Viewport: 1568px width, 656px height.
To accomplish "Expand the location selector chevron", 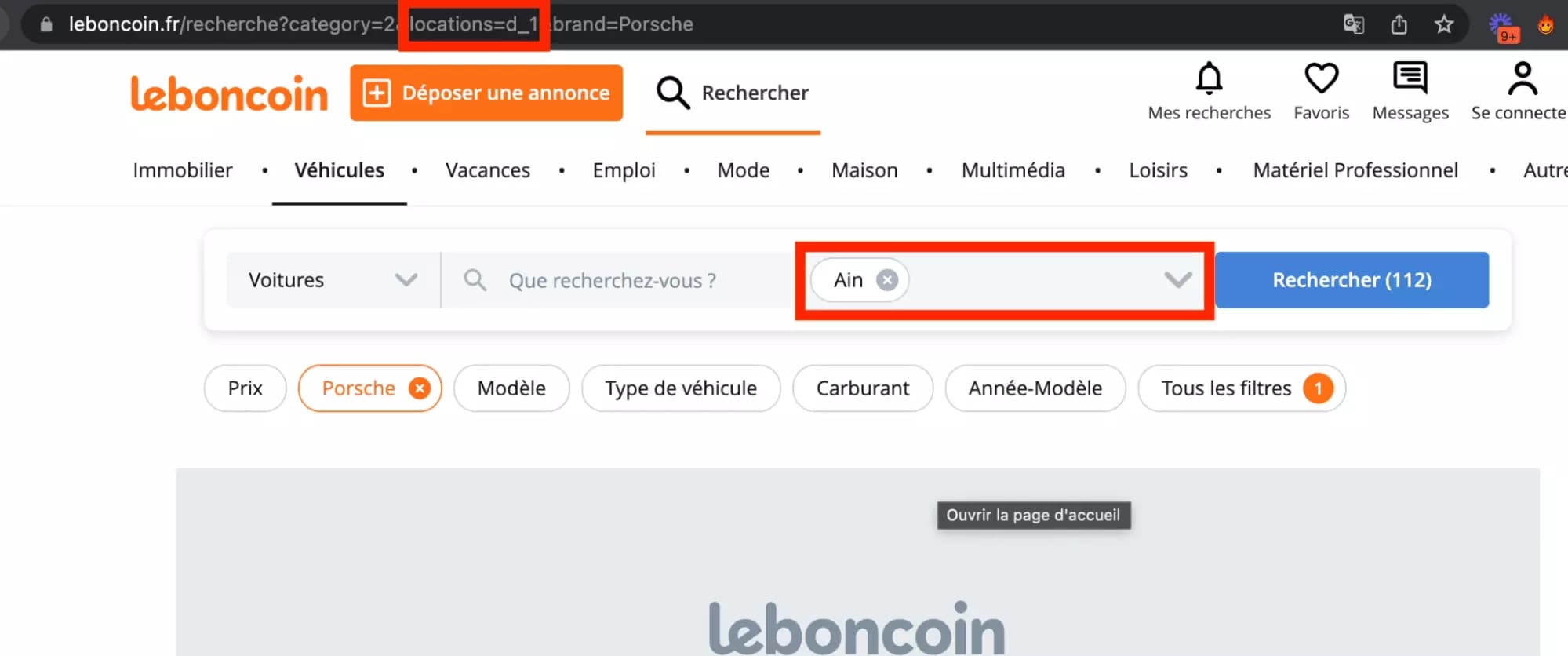I will click(1177, 279).
